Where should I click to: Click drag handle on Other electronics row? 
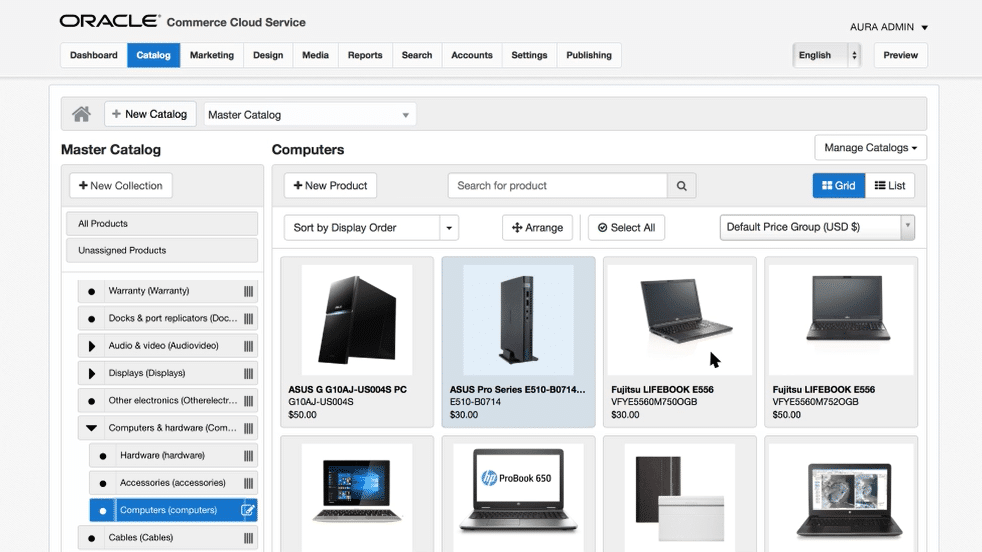point(249,401)
